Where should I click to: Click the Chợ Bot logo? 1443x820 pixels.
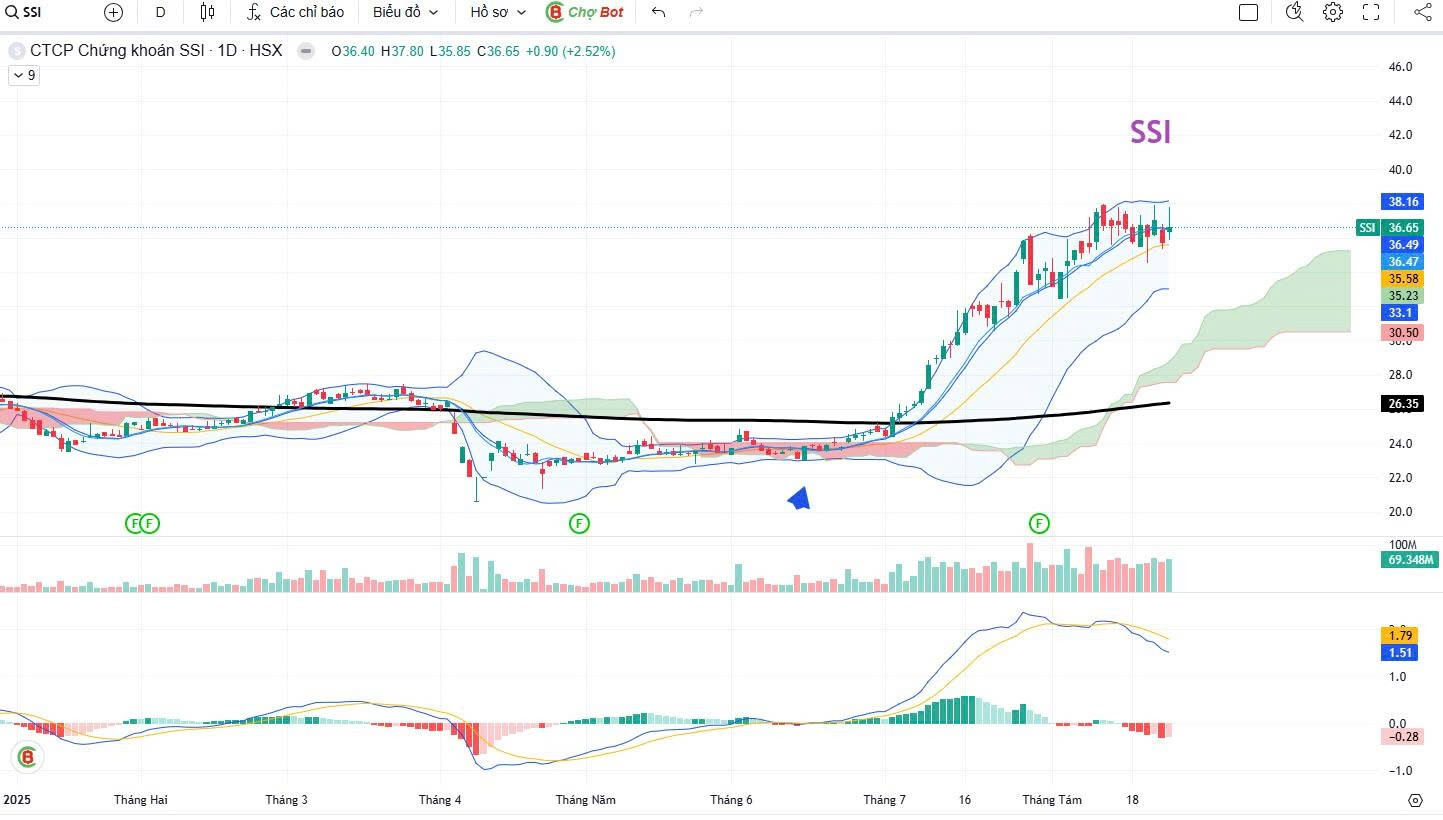click(x=585, y=12)
